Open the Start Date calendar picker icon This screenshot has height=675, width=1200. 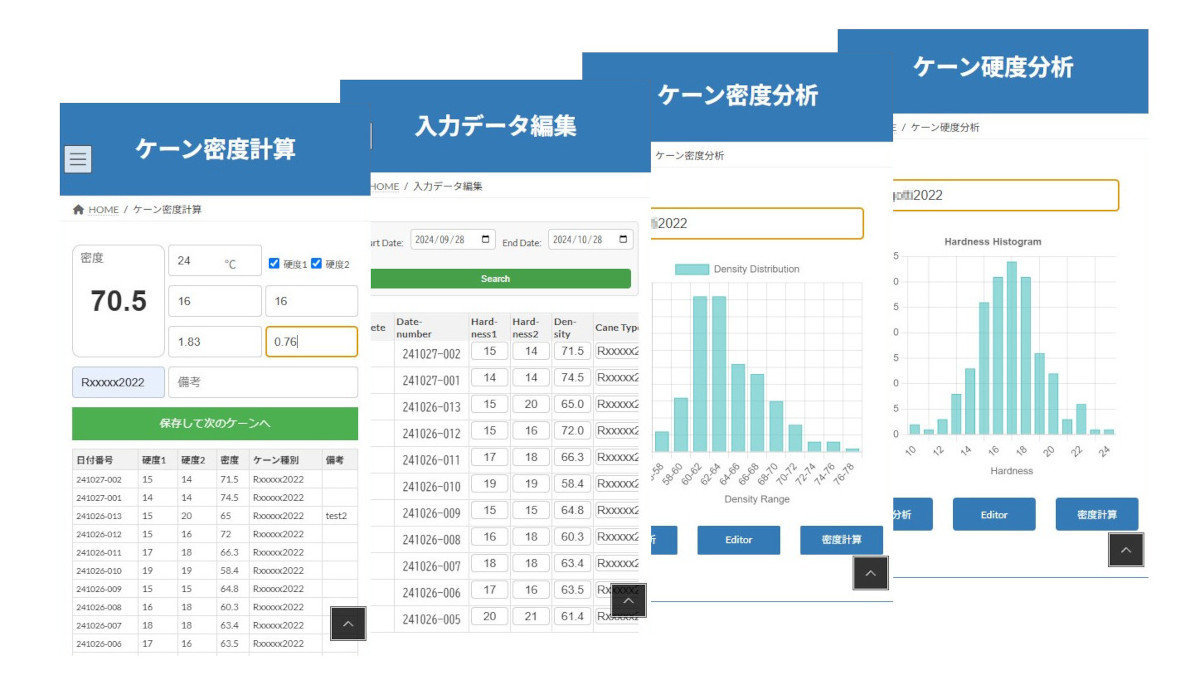tap(487, 240)
